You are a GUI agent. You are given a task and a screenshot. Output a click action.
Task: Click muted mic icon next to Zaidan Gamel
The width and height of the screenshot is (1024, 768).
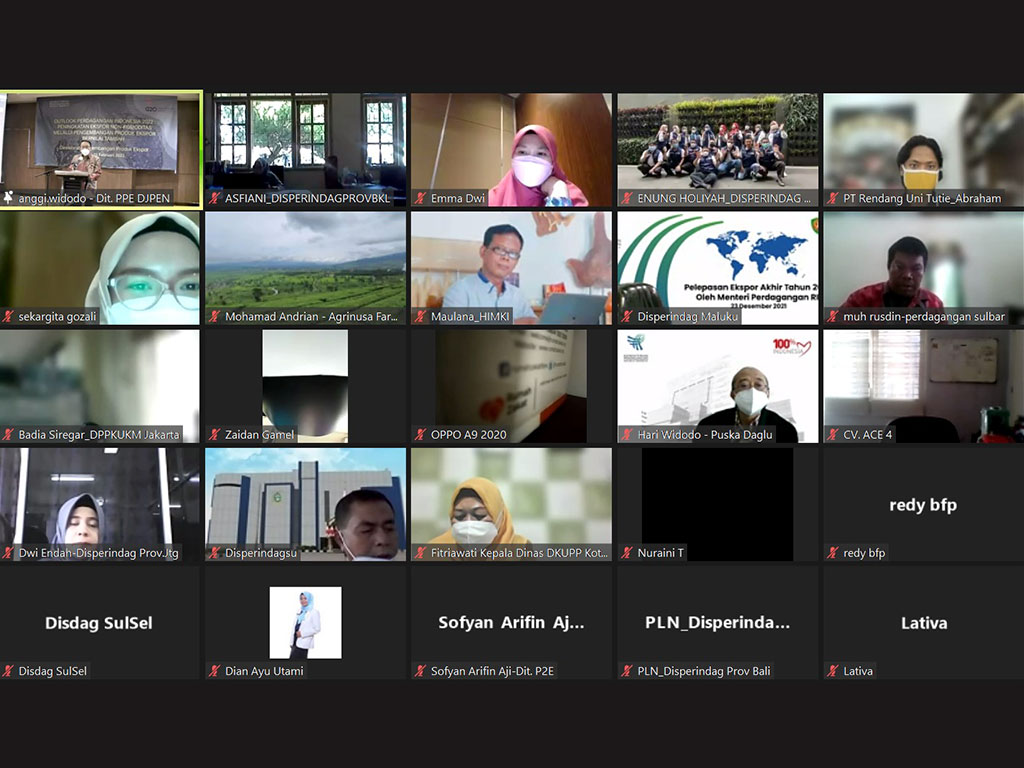(215, 435)
